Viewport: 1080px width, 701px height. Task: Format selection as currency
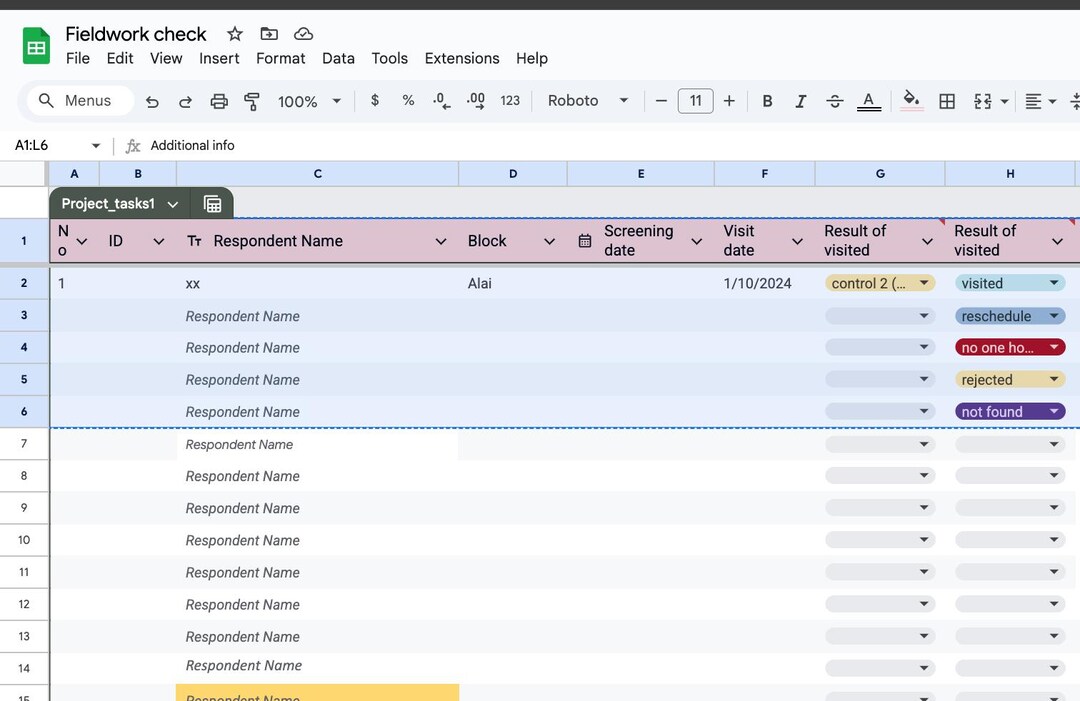(374, 100)
